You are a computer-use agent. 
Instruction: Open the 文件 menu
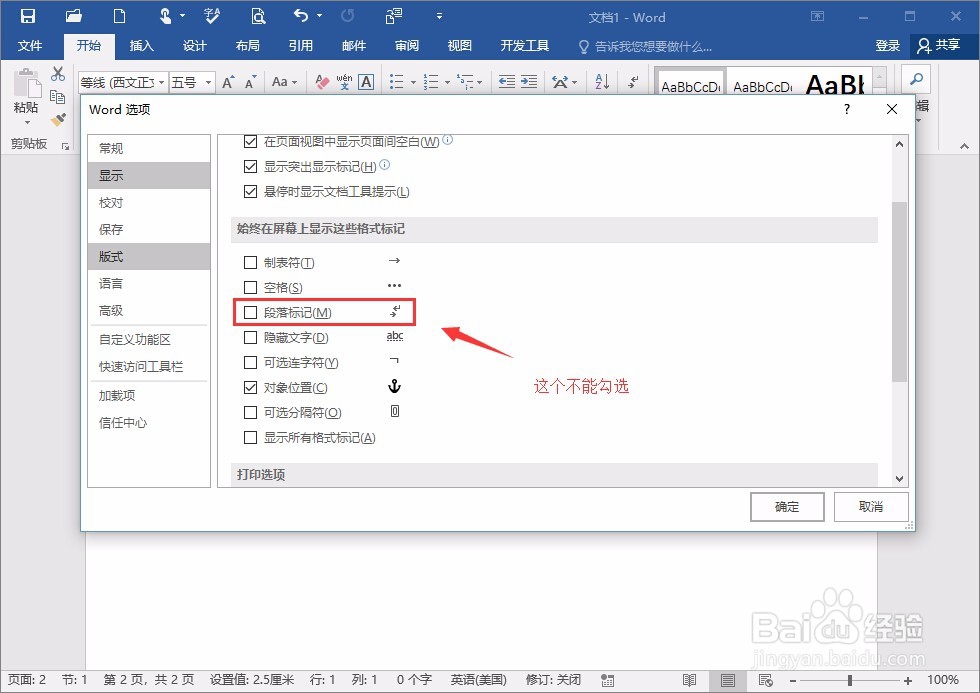[x=31, y=45]
